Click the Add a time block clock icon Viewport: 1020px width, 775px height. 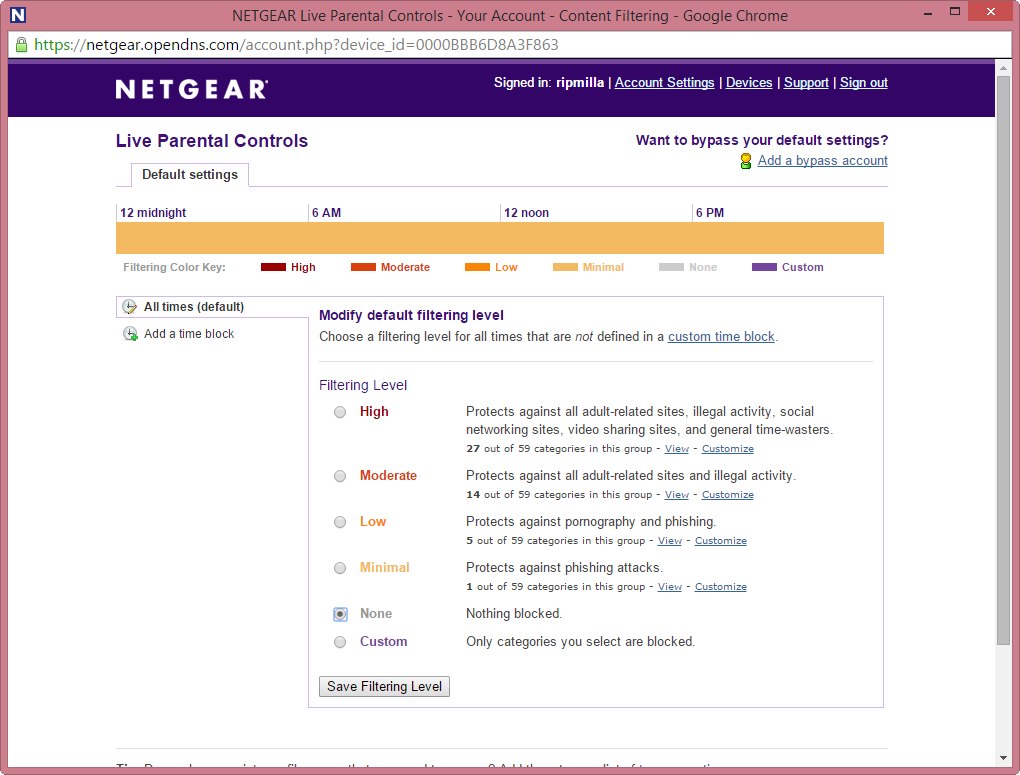pos(130,334)
